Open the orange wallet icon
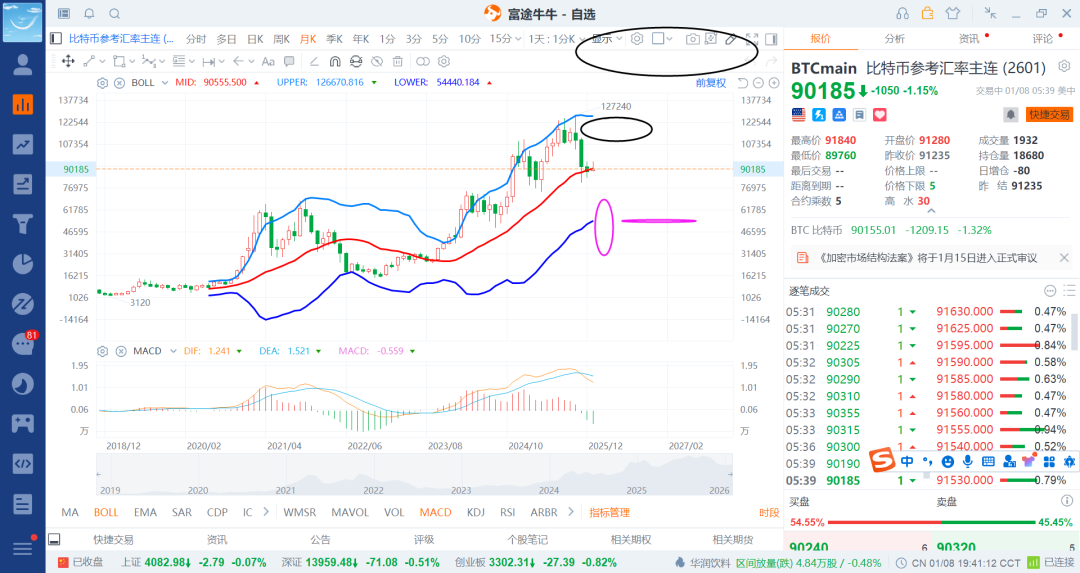This screenshot has height=573, width=1080. point(928,13)
